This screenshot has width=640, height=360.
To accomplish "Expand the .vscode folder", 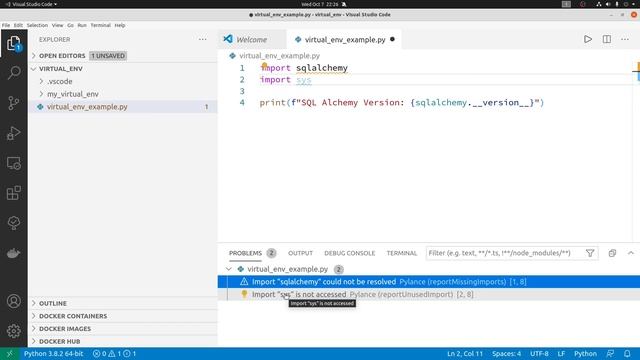I will click(41, 81).
